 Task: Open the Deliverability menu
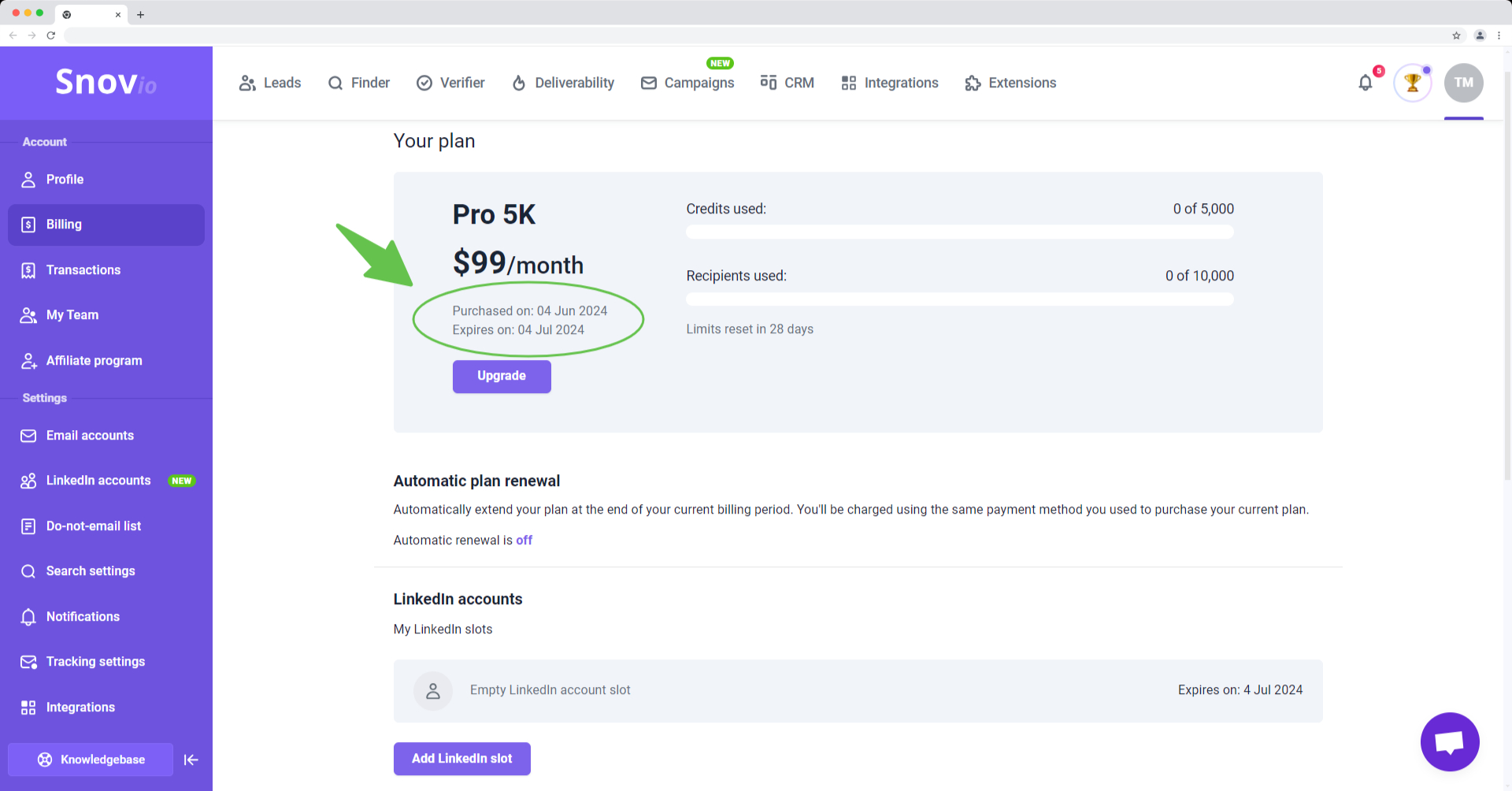563,83
